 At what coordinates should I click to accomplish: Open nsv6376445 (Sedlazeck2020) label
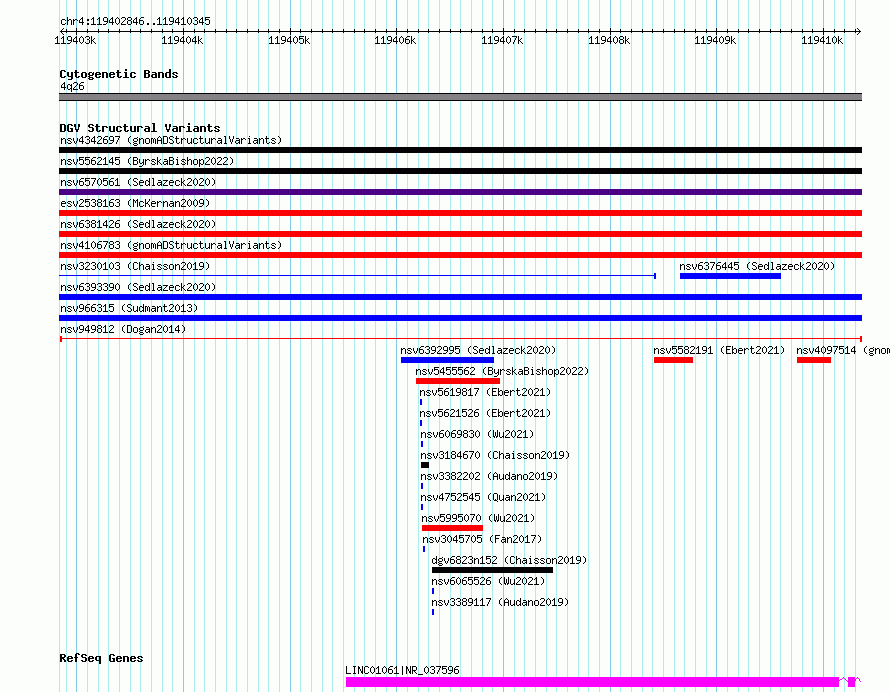click(757, 266)
